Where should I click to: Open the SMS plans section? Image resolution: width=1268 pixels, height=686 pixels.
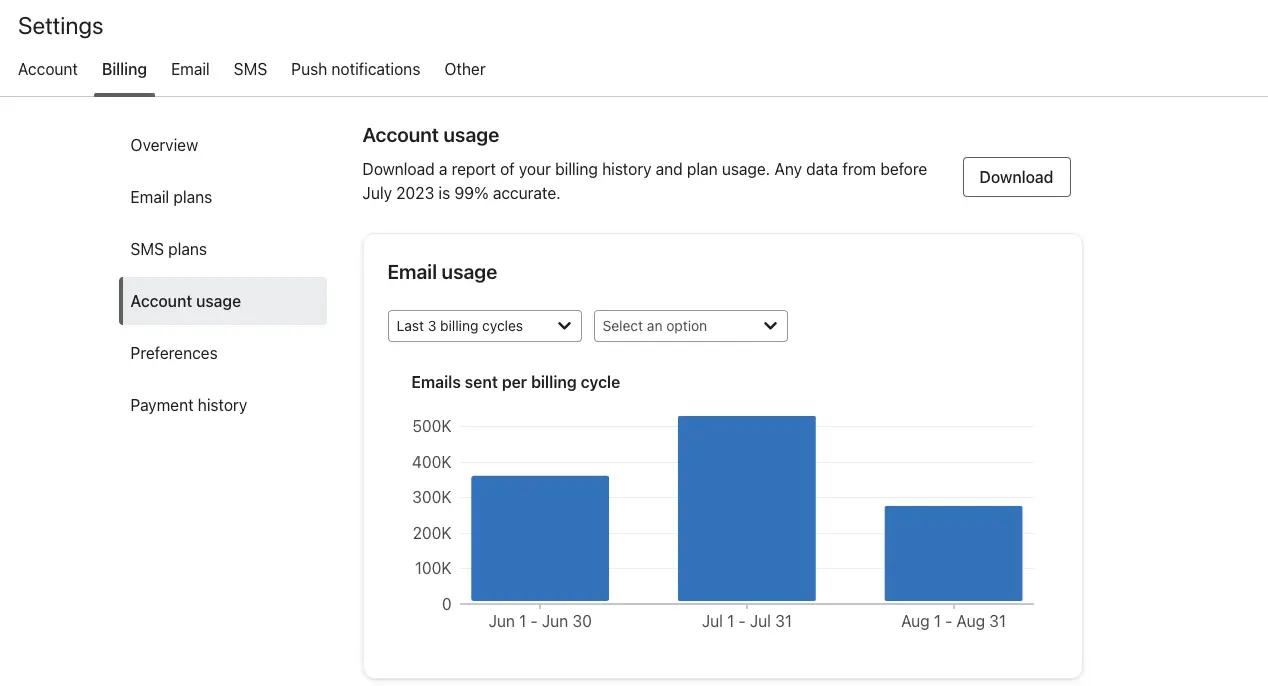tap(168, 249)
